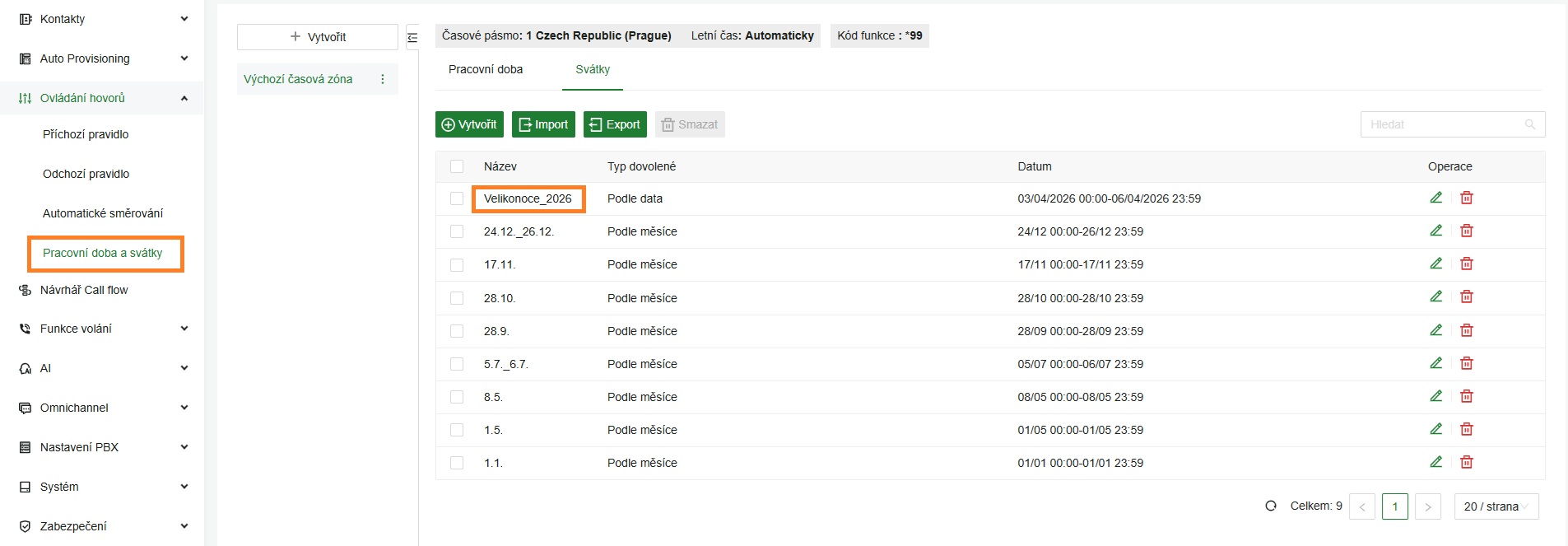
Task: Check the Velikonoce_2026 row checkbox
Action: coord(457,198)
